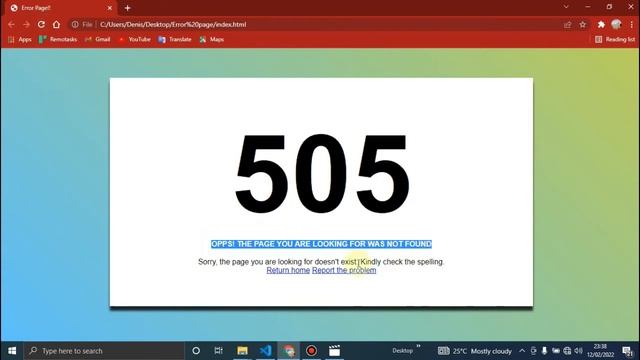Open File Explorer from the taskbar

(x=242, y=351)
